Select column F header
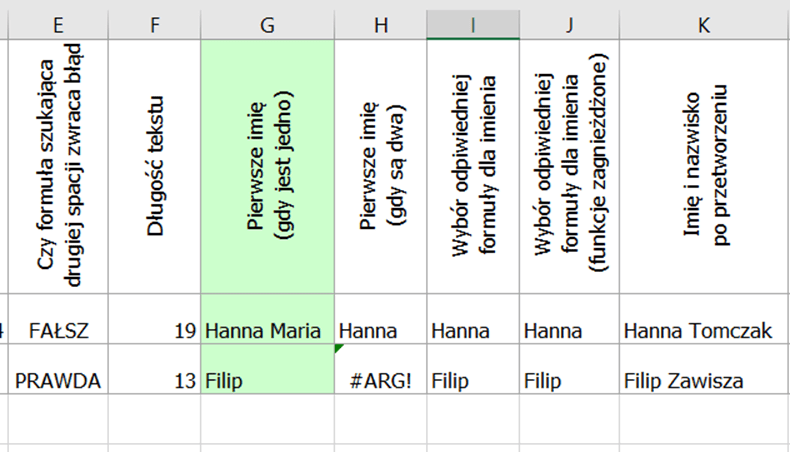The width and height of the screenshot is (790, 452). click(x=154, y=26)
